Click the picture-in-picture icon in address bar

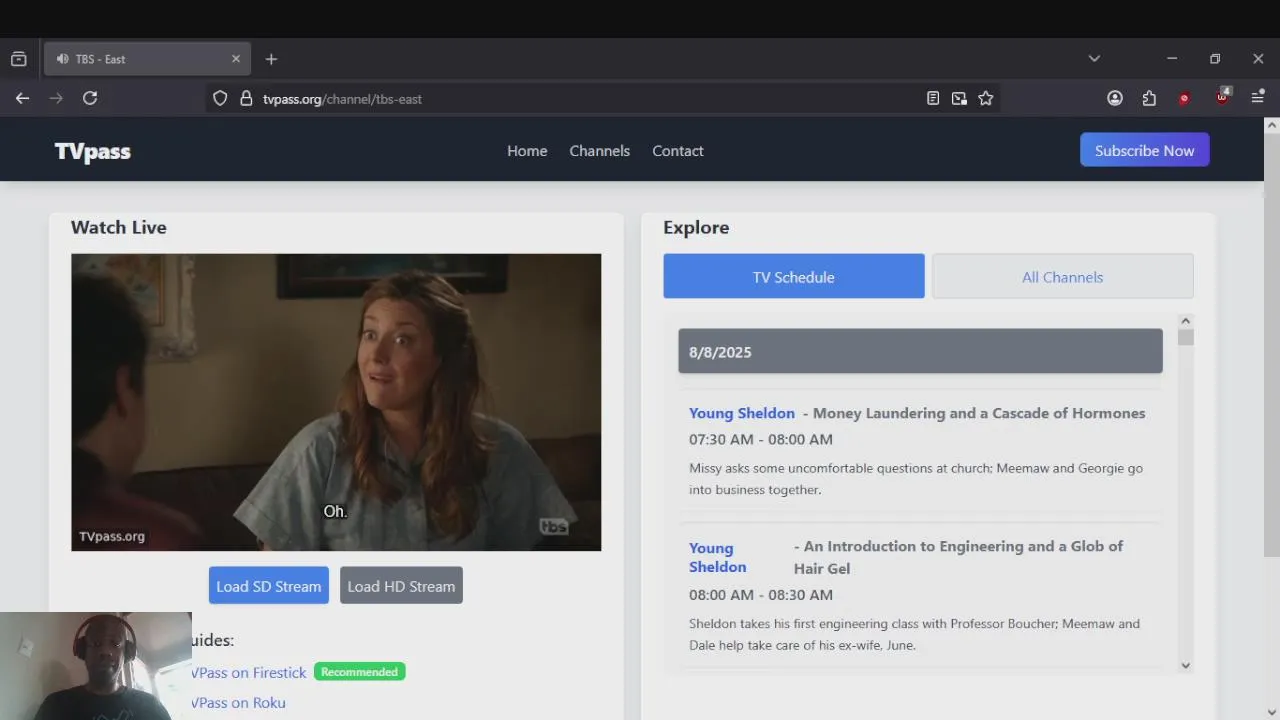pos(959,98)
